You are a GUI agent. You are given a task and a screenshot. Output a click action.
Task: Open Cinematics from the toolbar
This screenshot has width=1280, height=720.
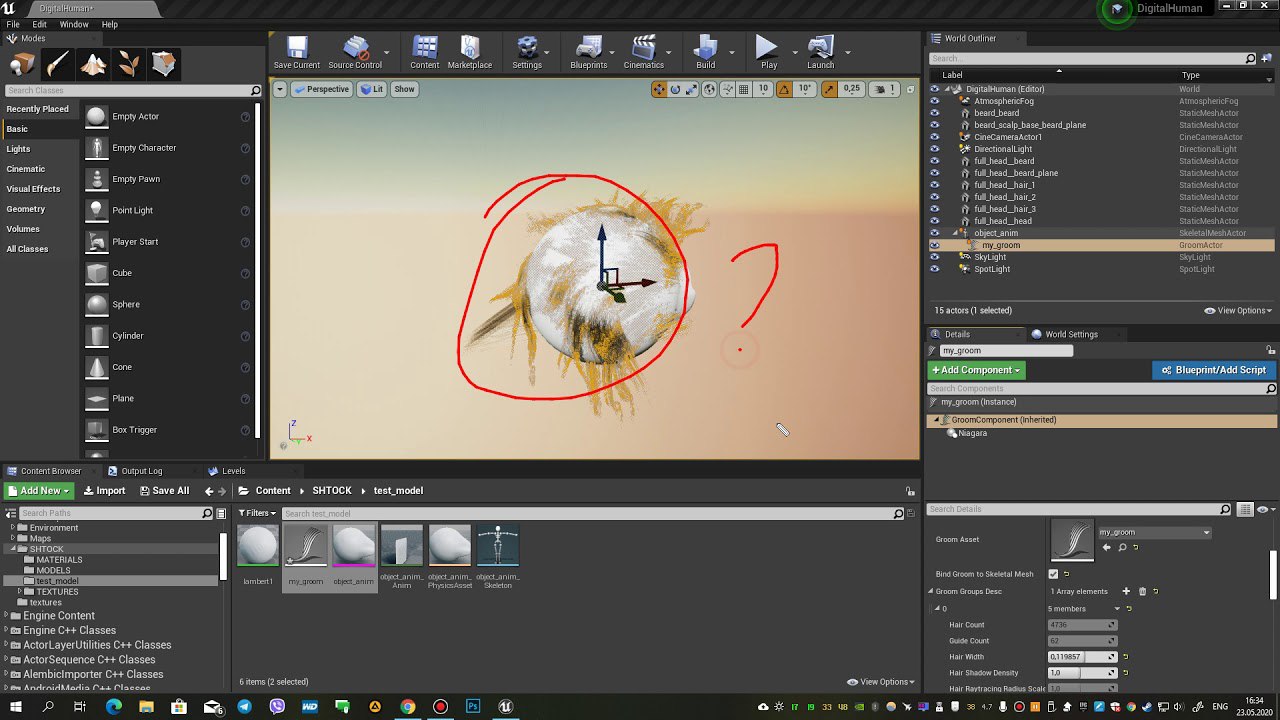643,51
